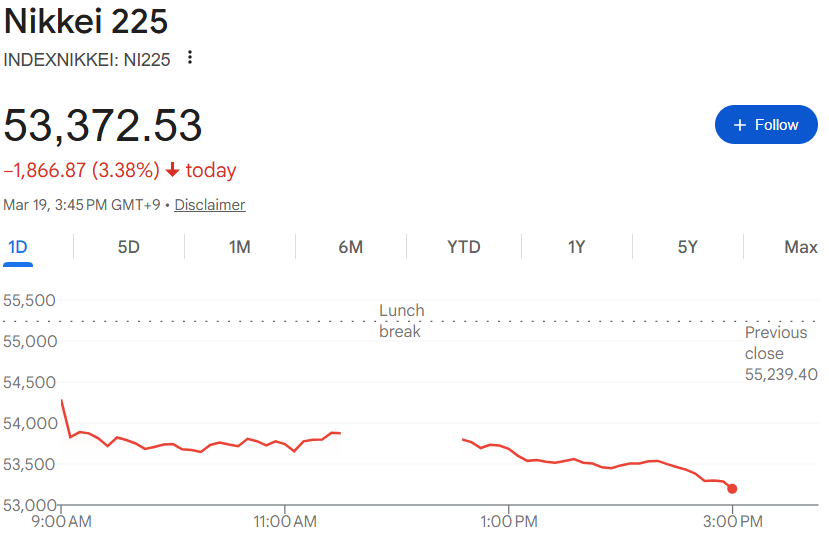Click the −1,866.87 (3.38%) change text
The image size is (829, 535).
(81, 170)
